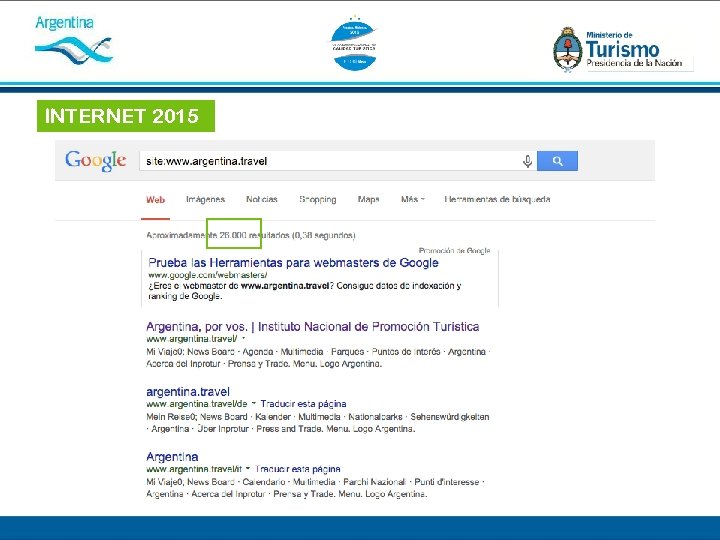Viewport: 720px width, 540px height.
Task: Open the Noticias tab
Action: pos(262,199)
